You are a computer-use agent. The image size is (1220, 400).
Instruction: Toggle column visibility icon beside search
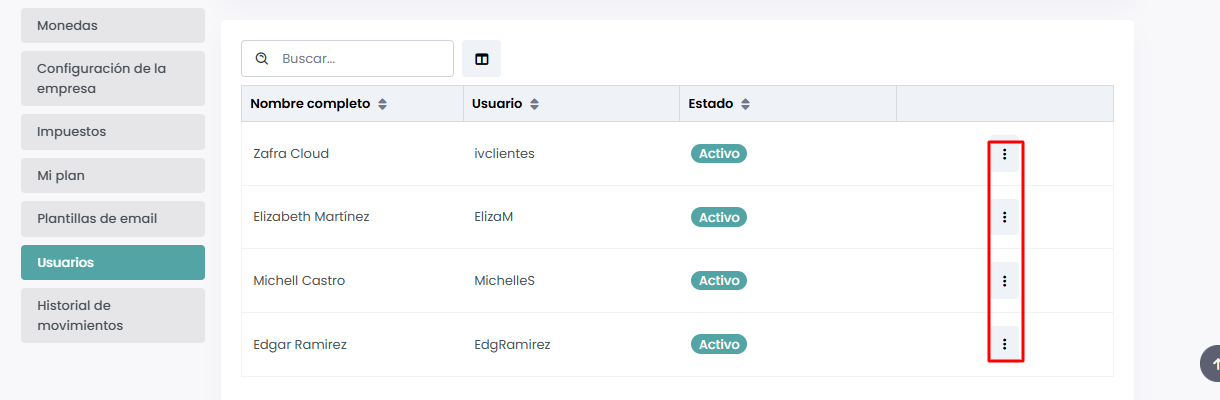[x=482, y=59]
